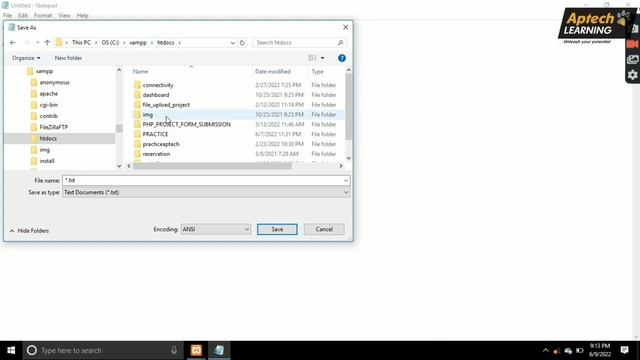The height and width of the screenshot is (360, 640).
Task: Activate taskbar microphone search
Action: point(174,350)
